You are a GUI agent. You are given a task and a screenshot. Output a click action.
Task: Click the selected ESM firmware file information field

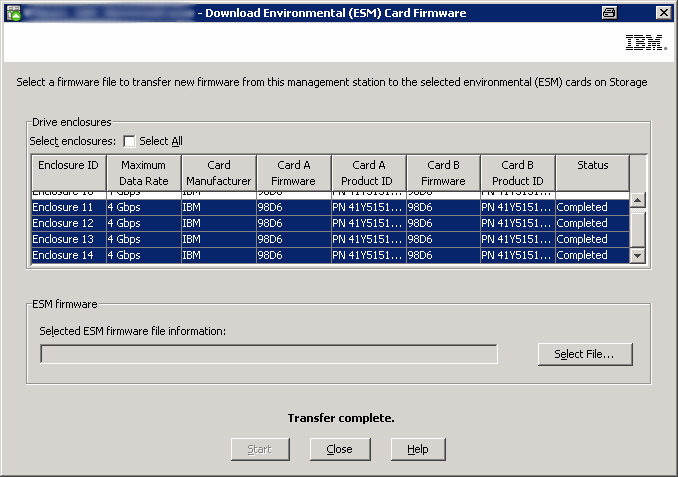268,353
